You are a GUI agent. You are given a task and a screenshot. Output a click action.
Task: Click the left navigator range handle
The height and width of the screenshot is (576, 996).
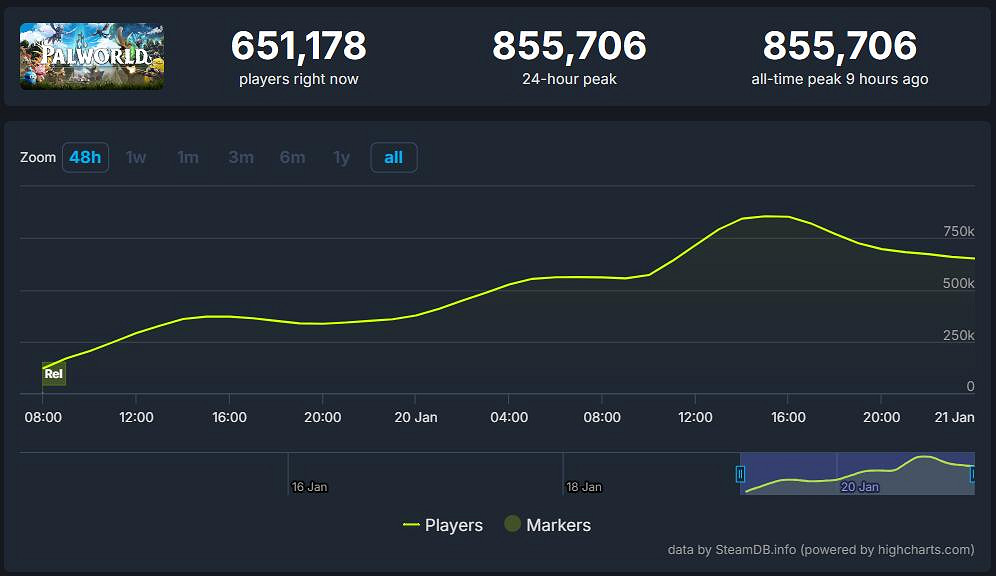point(741,474)
